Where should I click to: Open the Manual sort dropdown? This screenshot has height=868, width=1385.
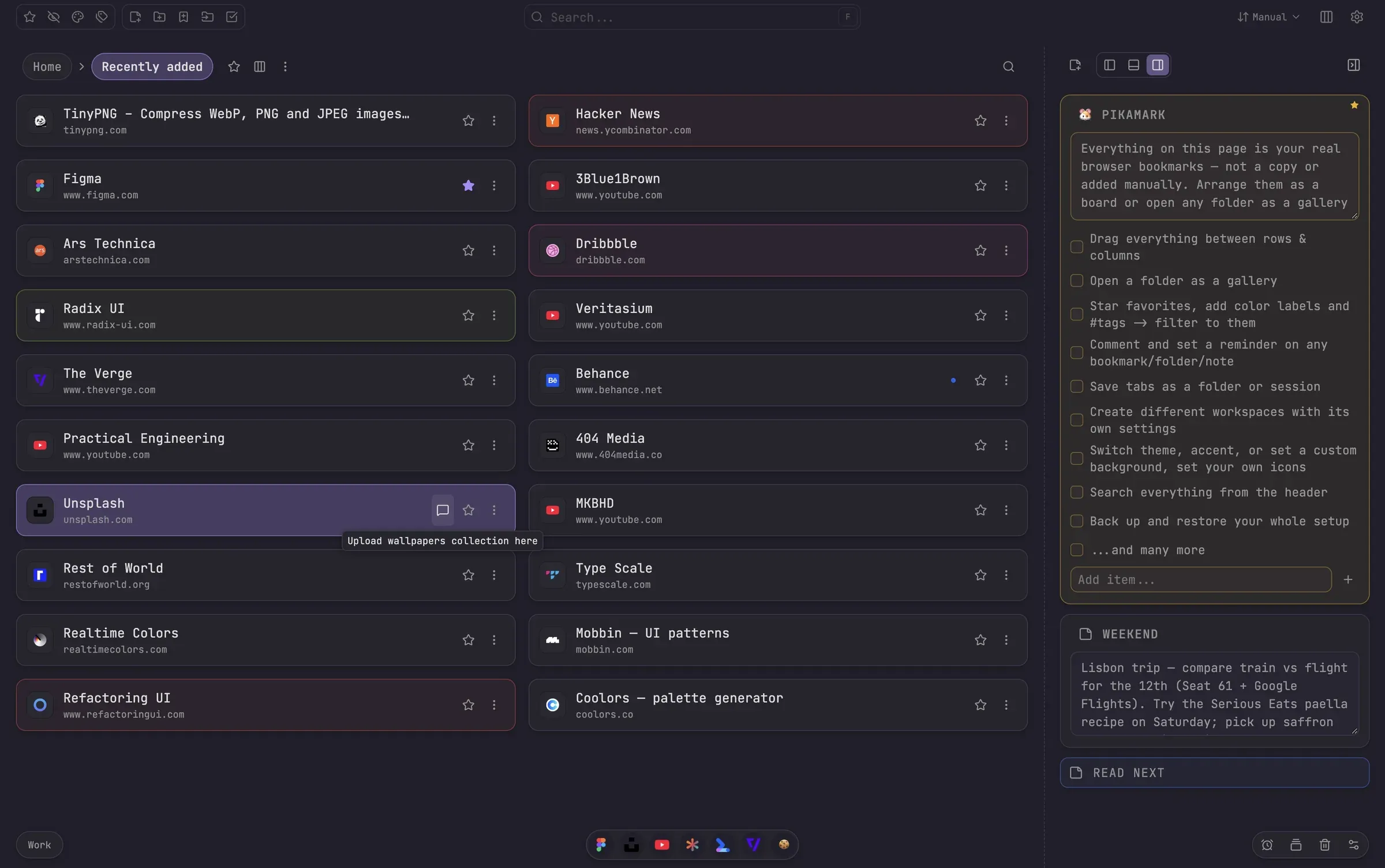1268,17
